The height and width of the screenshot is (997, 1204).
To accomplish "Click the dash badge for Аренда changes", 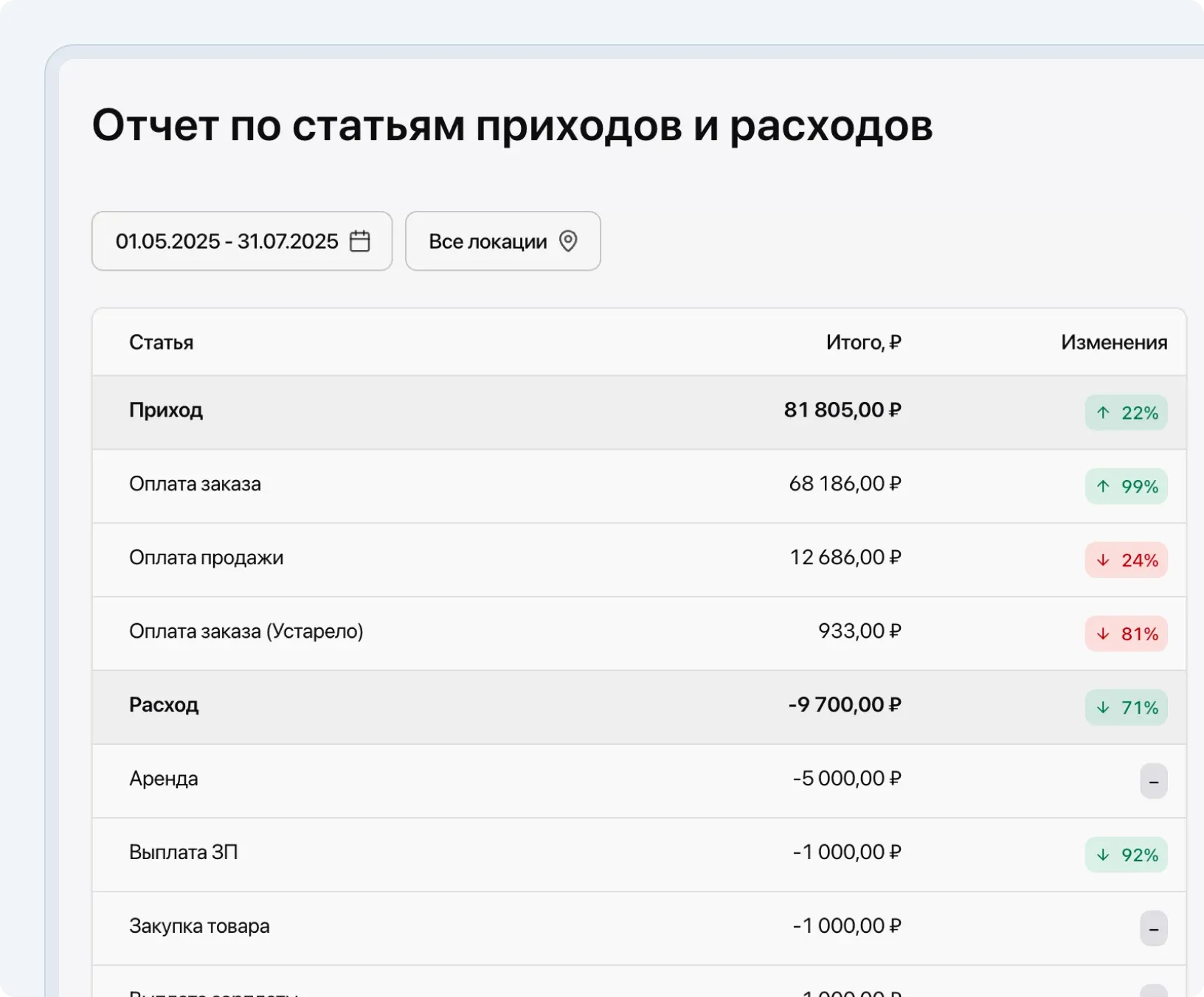I will coord(1154,782).
